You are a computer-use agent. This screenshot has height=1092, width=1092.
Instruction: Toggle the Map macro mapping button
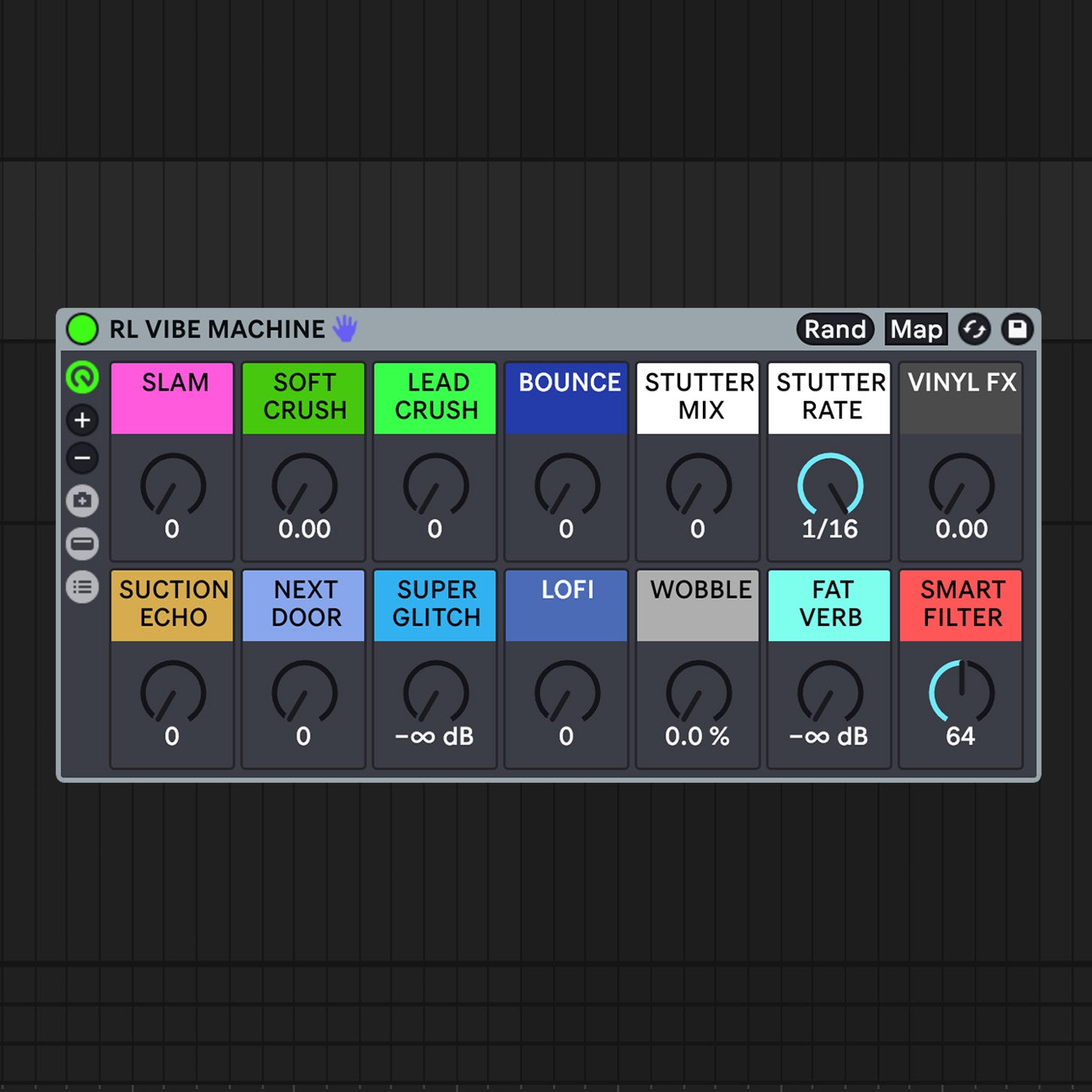[x=915, y=329]
